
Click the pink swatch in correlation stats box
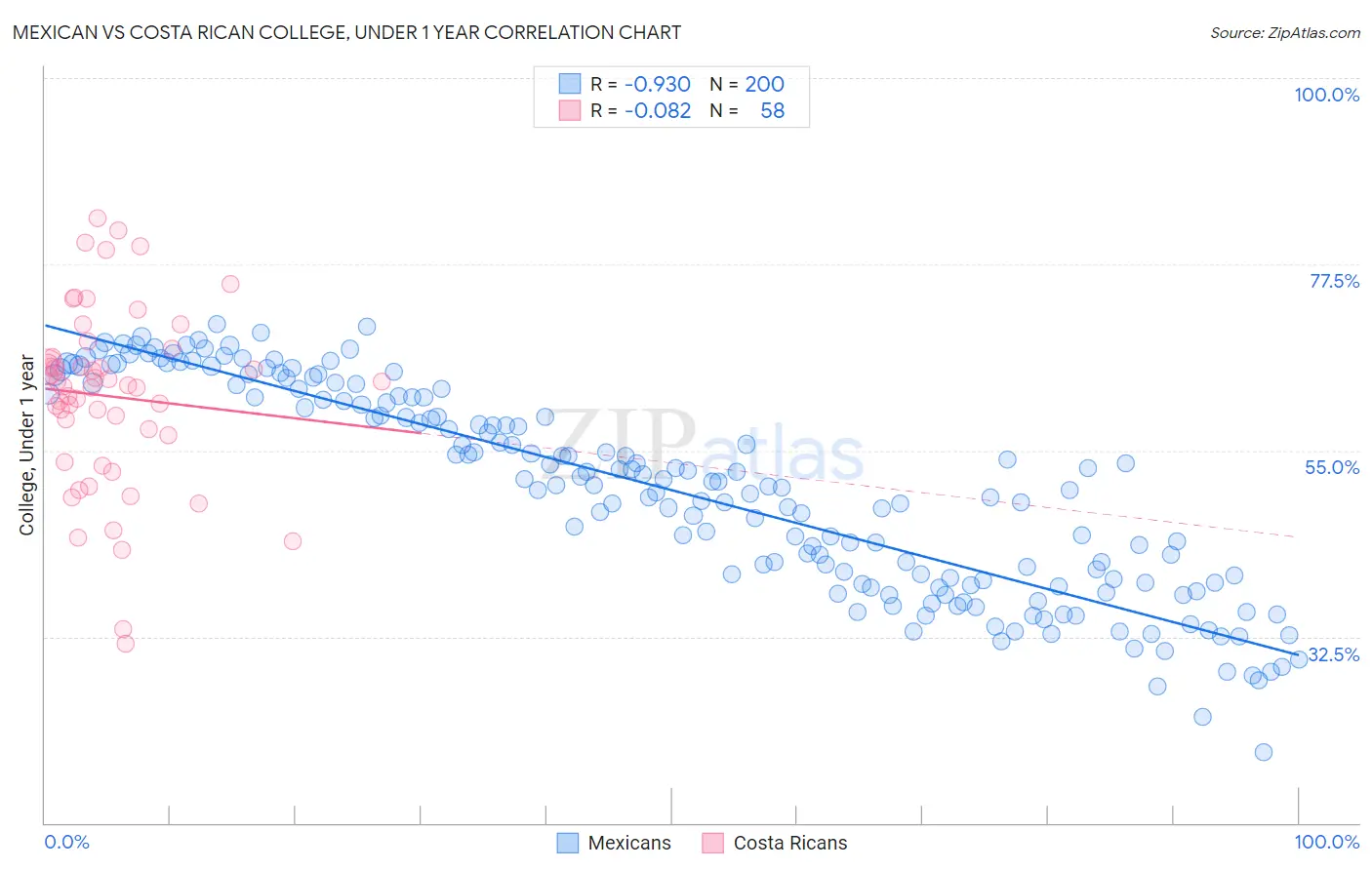pos(570,110)
